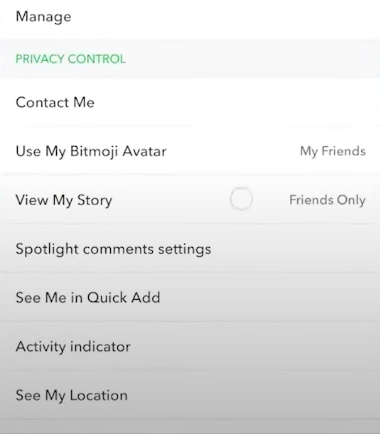Open the See My Location setting
The image size is (380, 434).
[190, 395]
